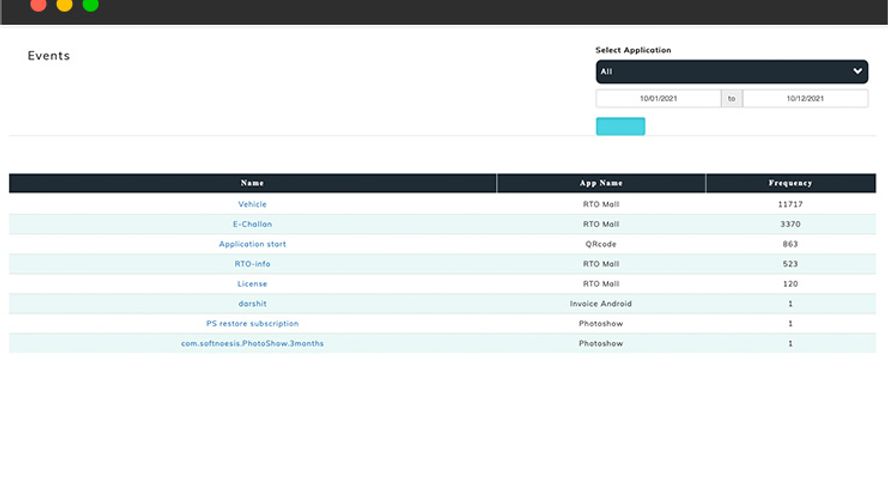Open the Vehicle event link

[x=252, y=204]
